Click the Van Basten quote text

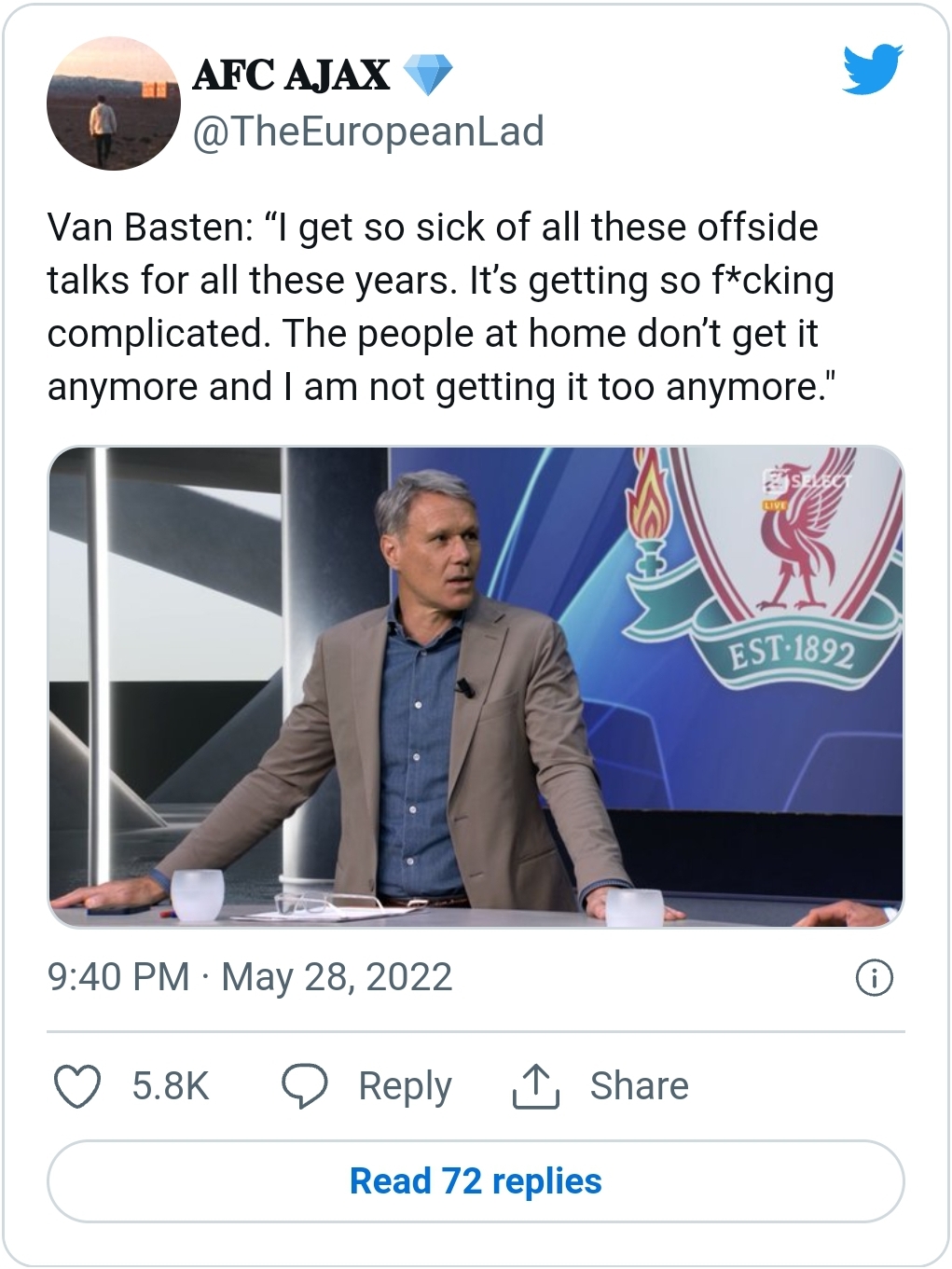pos(440,307)
